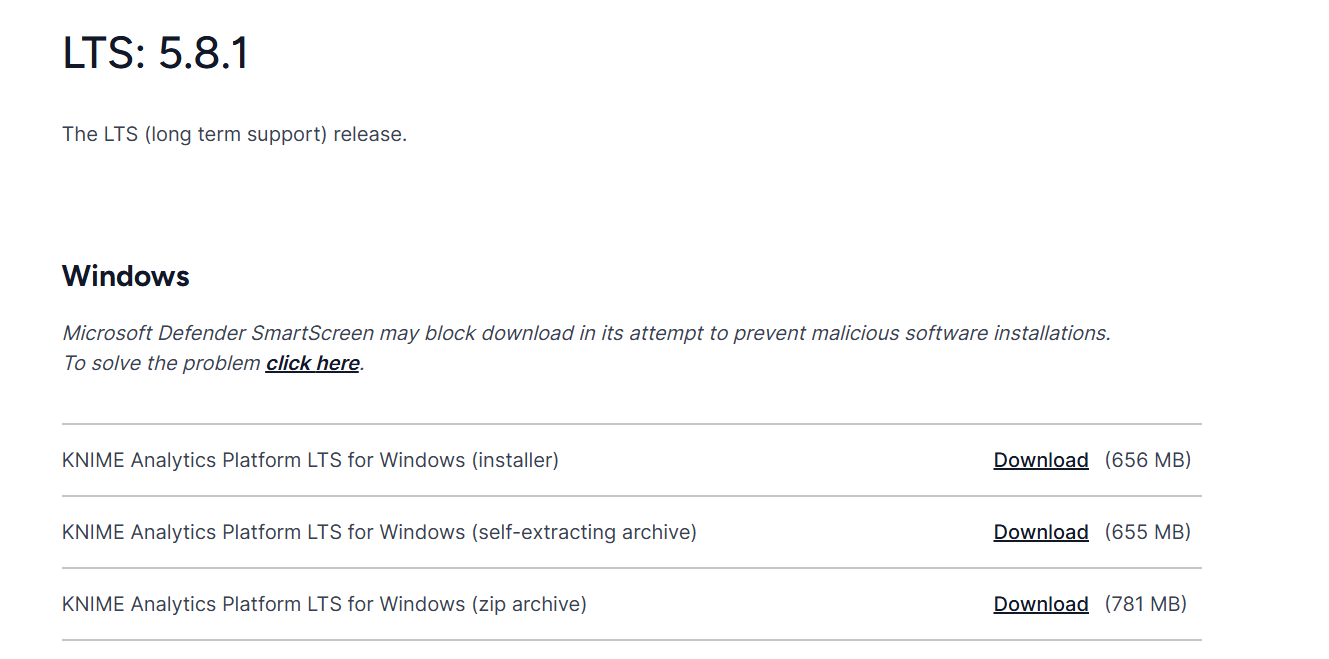1329x659 pixels.
Task: Click the '5.8.1' version number in heading
Action: [x=204, y=53]
